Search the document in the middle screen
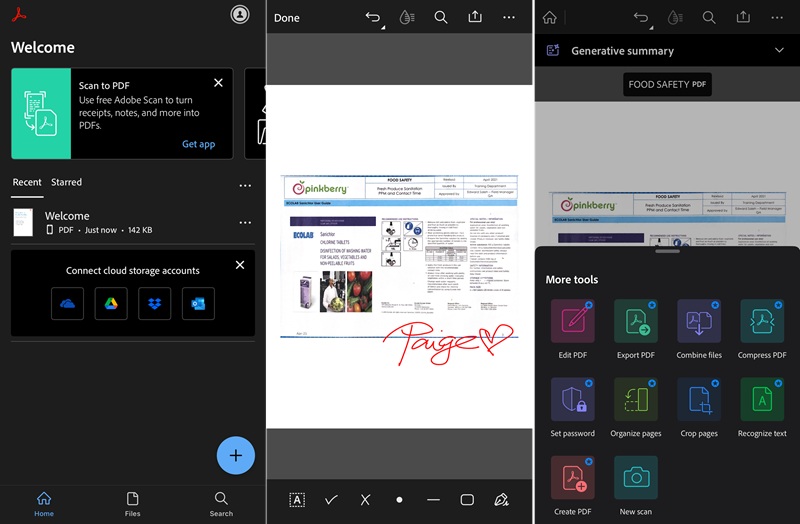Image resolution: width=800 pixels, height=524 pixels. 441,17
